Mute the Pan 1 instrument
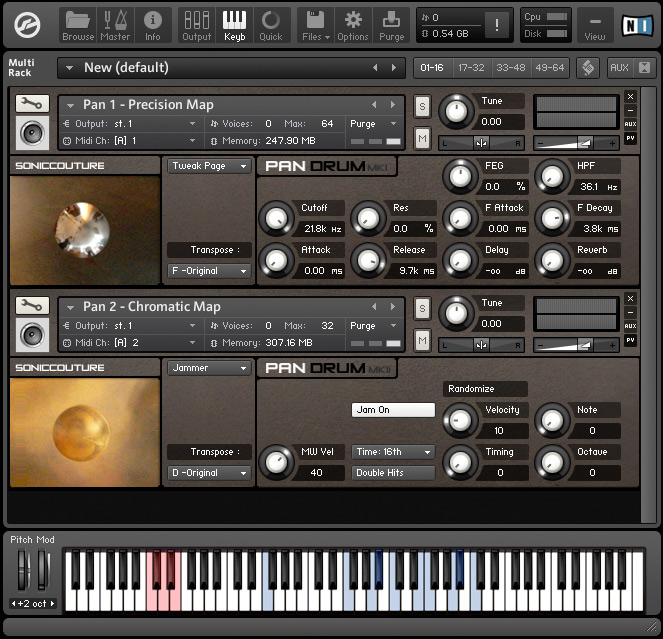The image size is (663, 639). tap(422, 138)
